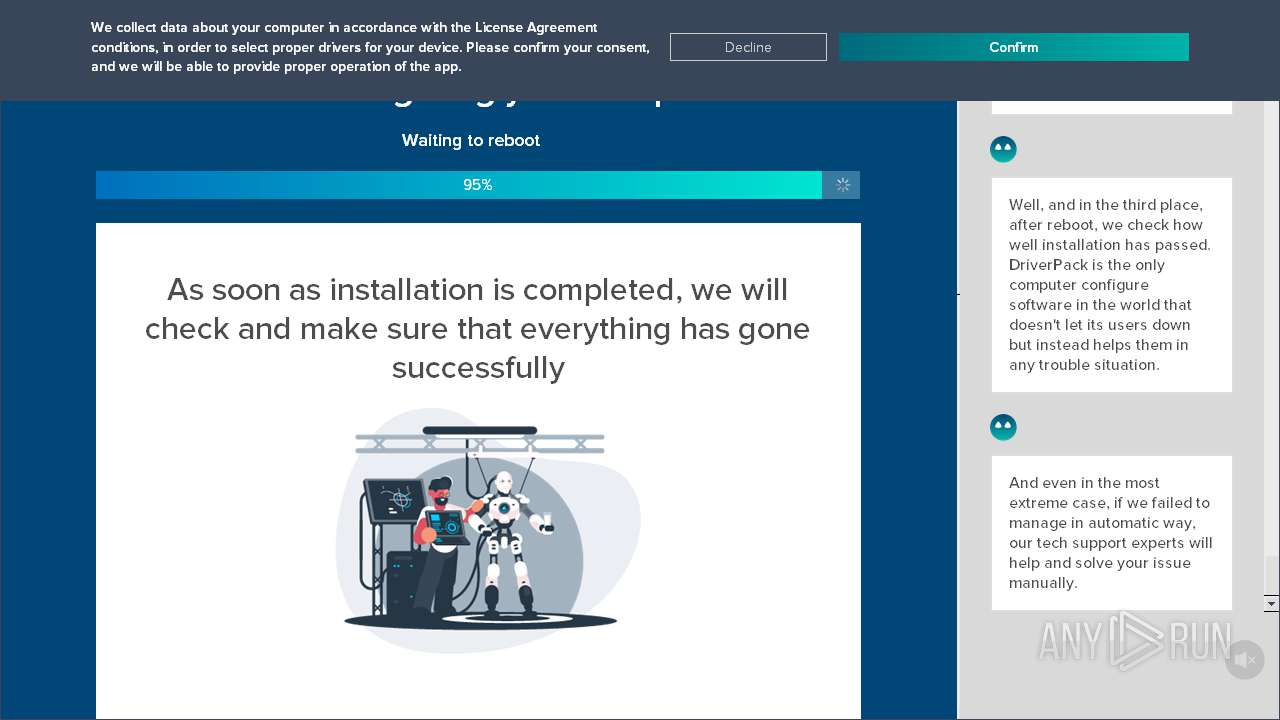This screenshot has height=720, width=1280.
Task: Click the robot and technician illustration
Action: coord(487,530)
